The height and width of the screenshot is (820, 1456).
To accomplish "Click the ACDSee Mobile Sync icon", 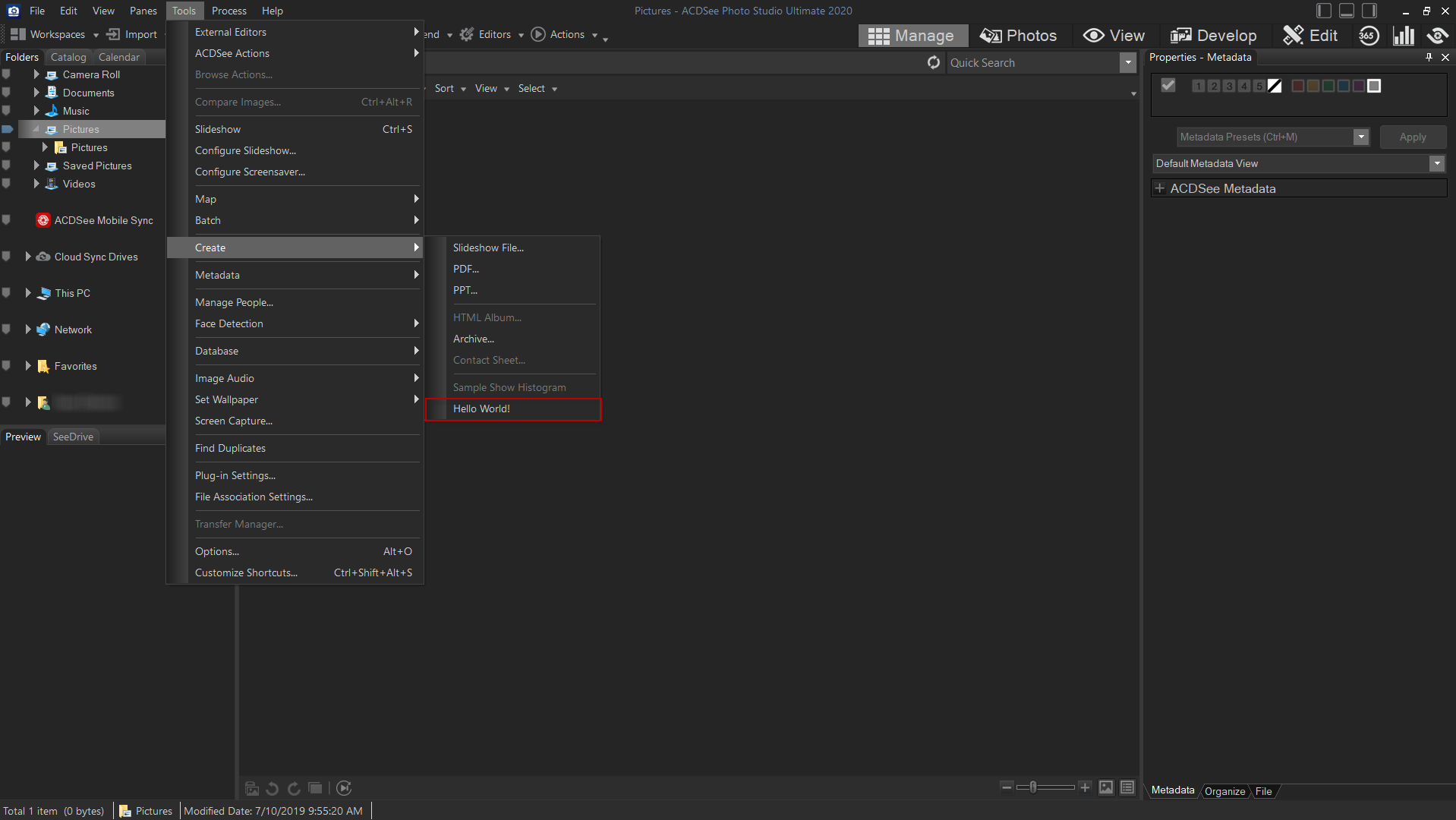I will [x=43, y=220].
